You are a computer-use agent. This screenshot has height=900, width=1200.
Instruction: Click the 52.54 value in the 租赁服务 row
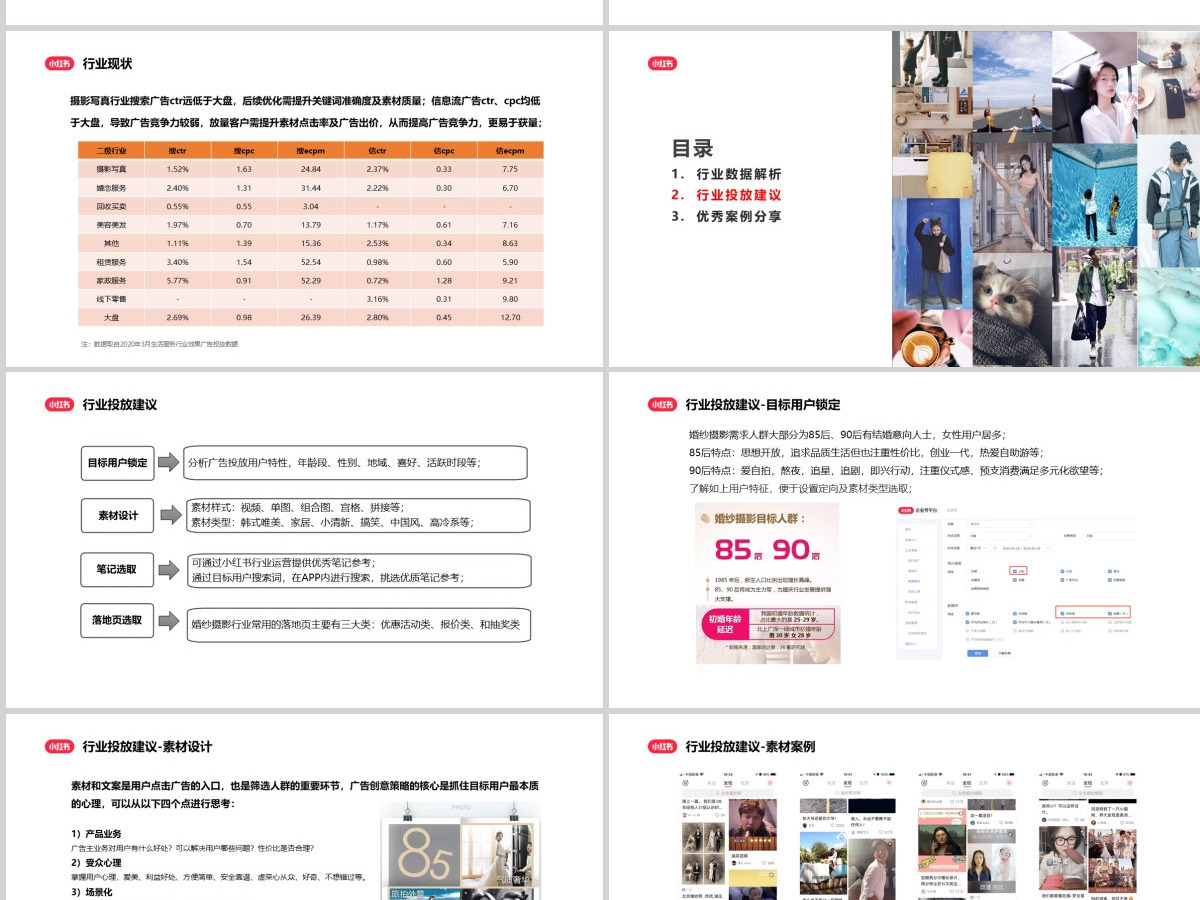point(311,262)
